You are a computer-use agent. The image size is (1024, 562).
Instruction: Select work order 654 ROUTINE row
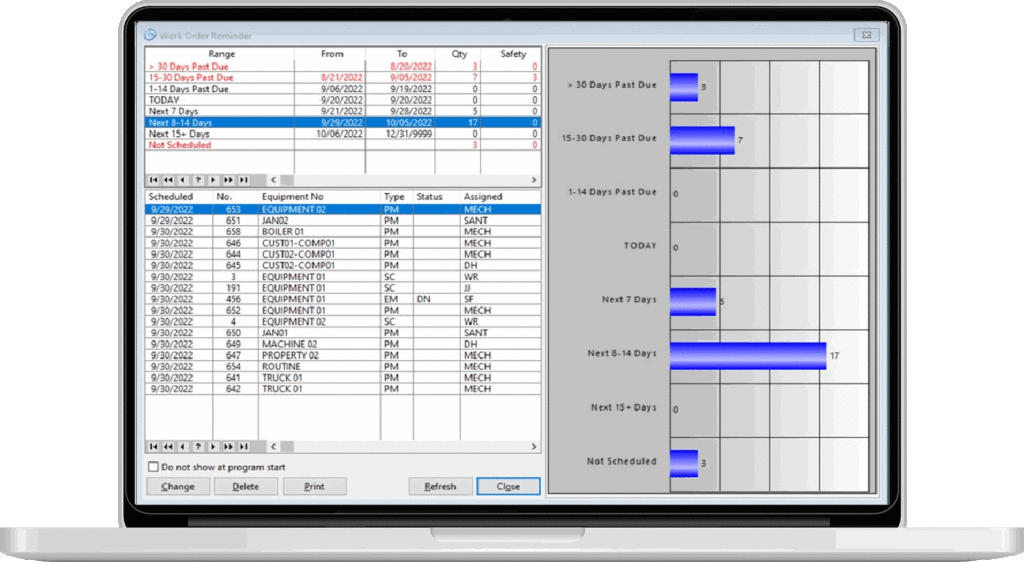[x=343, y=366]
